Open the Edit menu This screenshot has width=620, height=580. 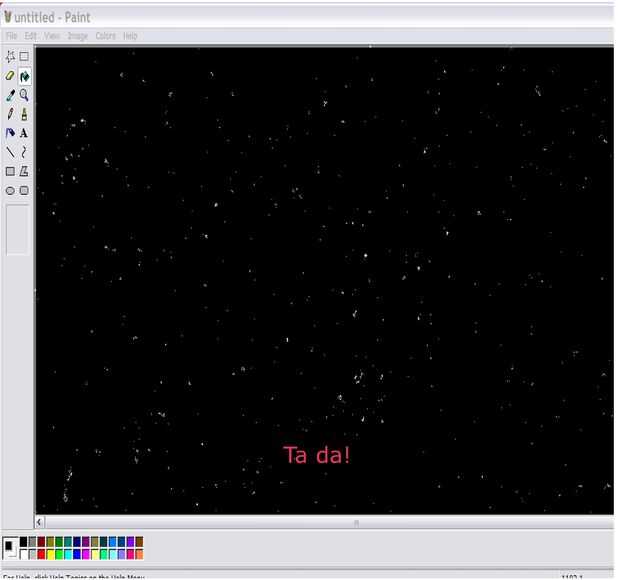pos(30,36)
